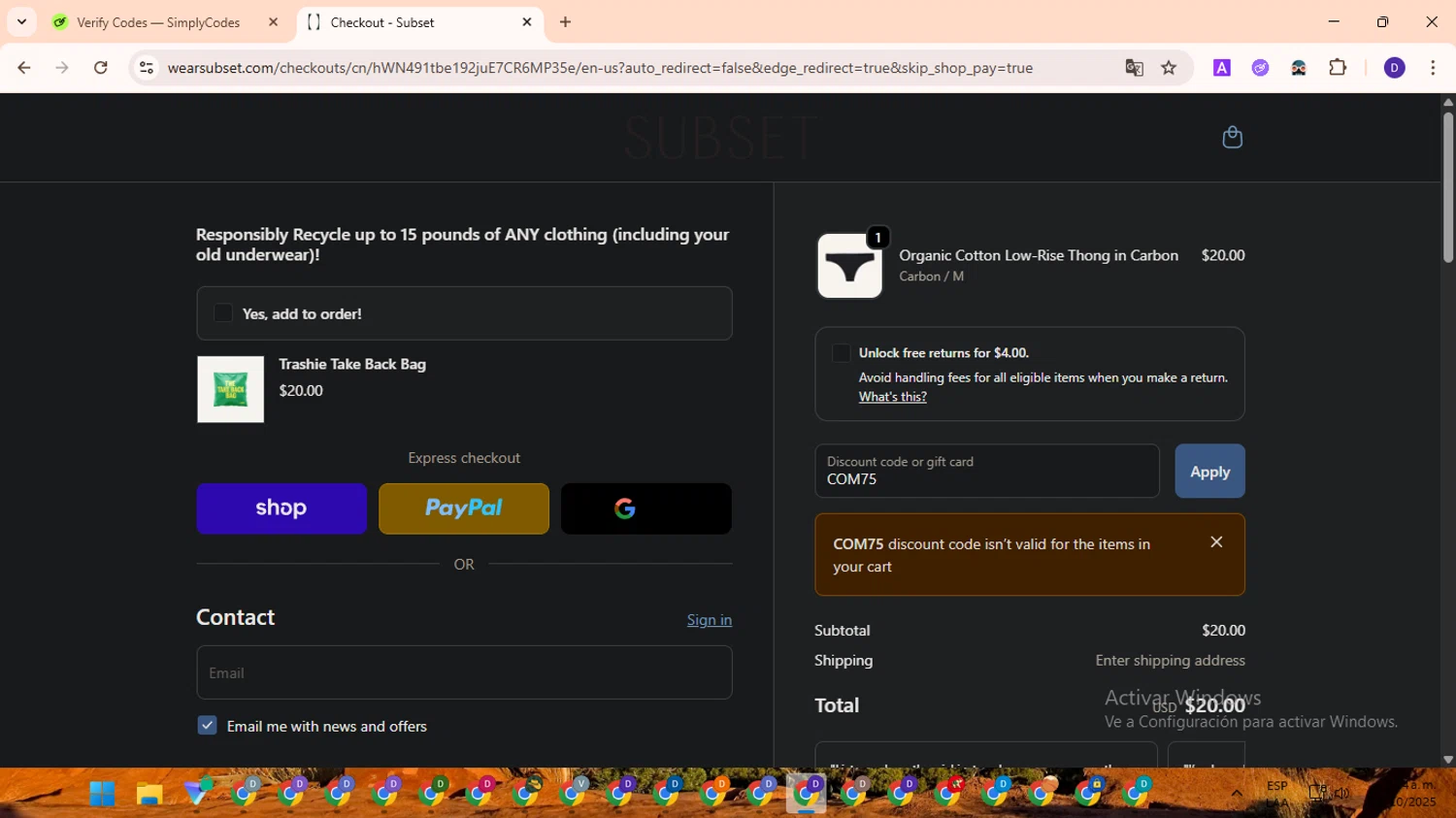Click the page vertical scrollbar

(1447, 187)
